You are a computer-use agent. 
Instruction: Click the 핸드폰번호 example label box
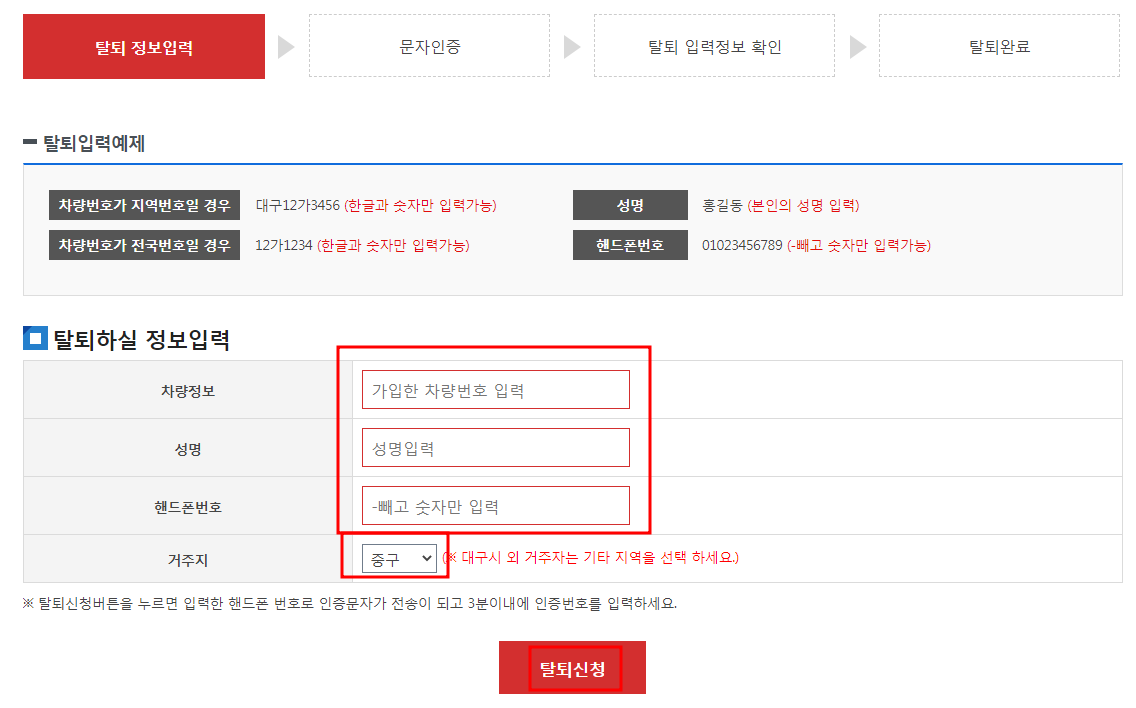pyautogui.click(x=630, y=244)
